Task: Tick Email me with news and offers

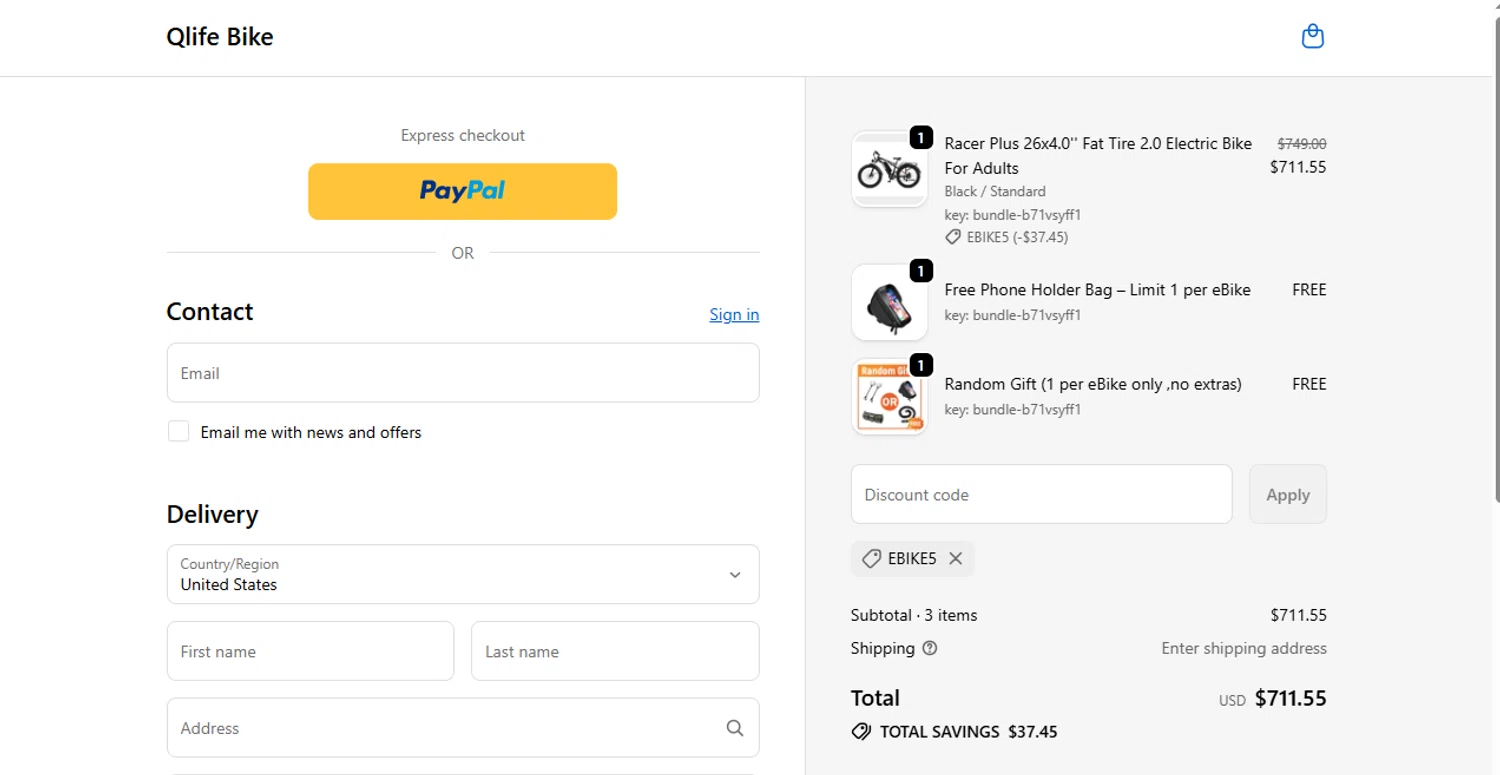Action: [178, 431]
